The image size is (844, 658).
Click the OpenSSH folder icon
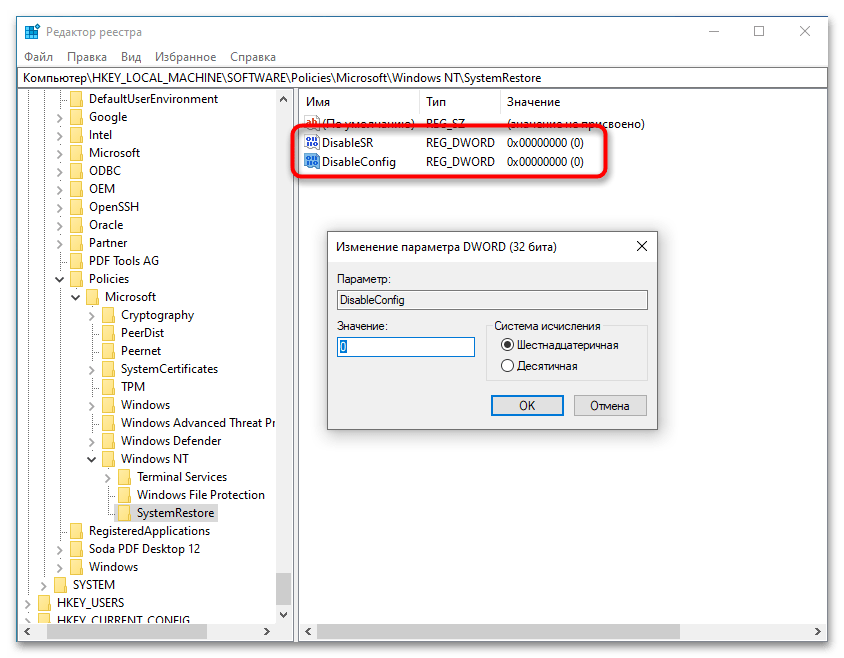(77, 207)
